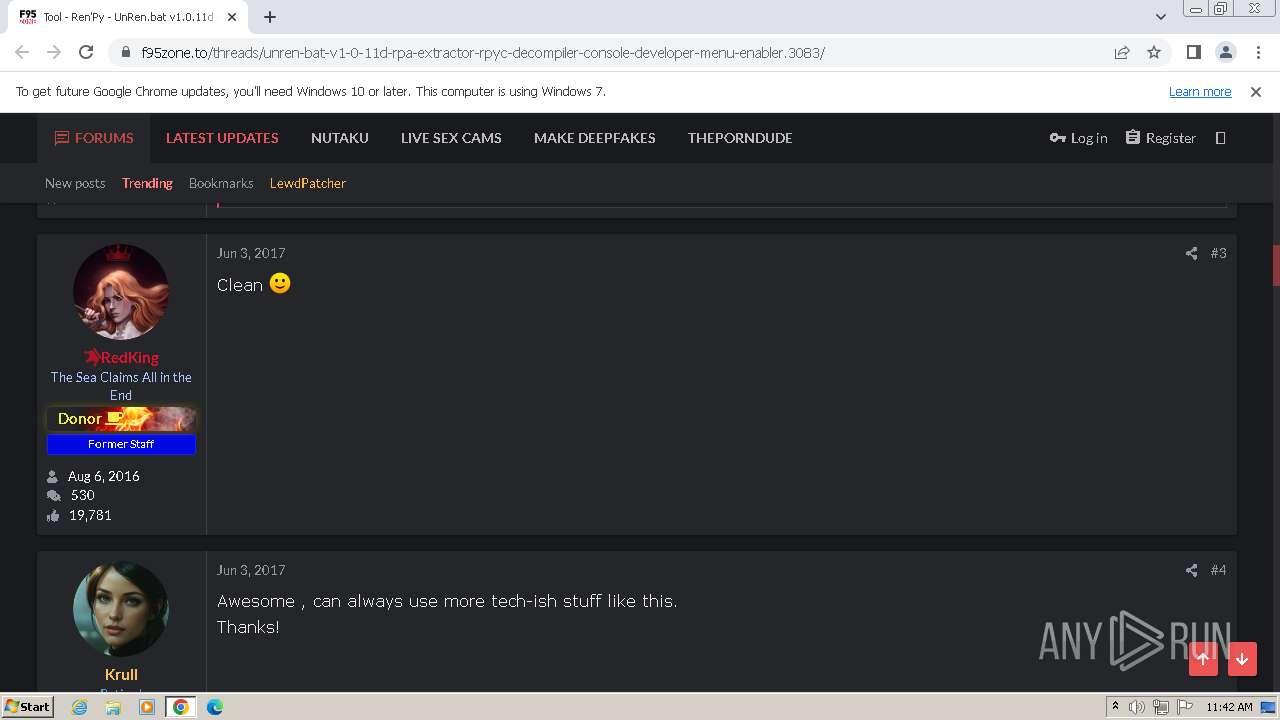Open the sidebar toggle icon next to Register
The width and height of the screenshot is (1280, 720).
click(1220, 138)
